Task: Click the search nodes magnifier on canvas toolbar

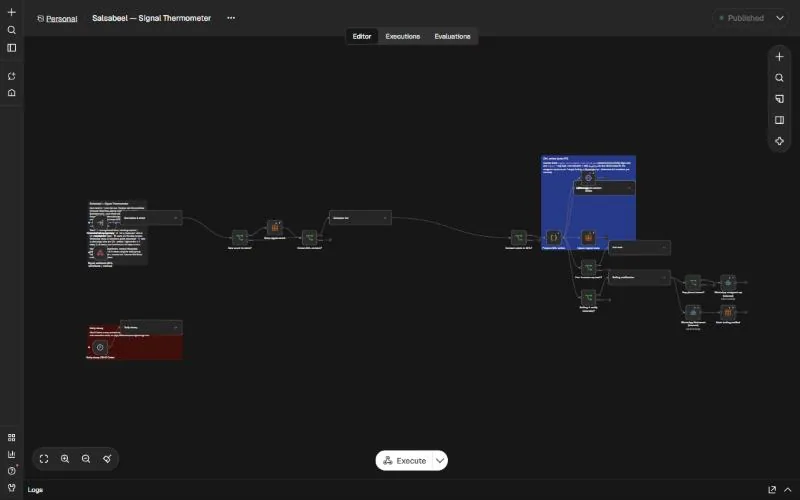Action: pos(779,78)
